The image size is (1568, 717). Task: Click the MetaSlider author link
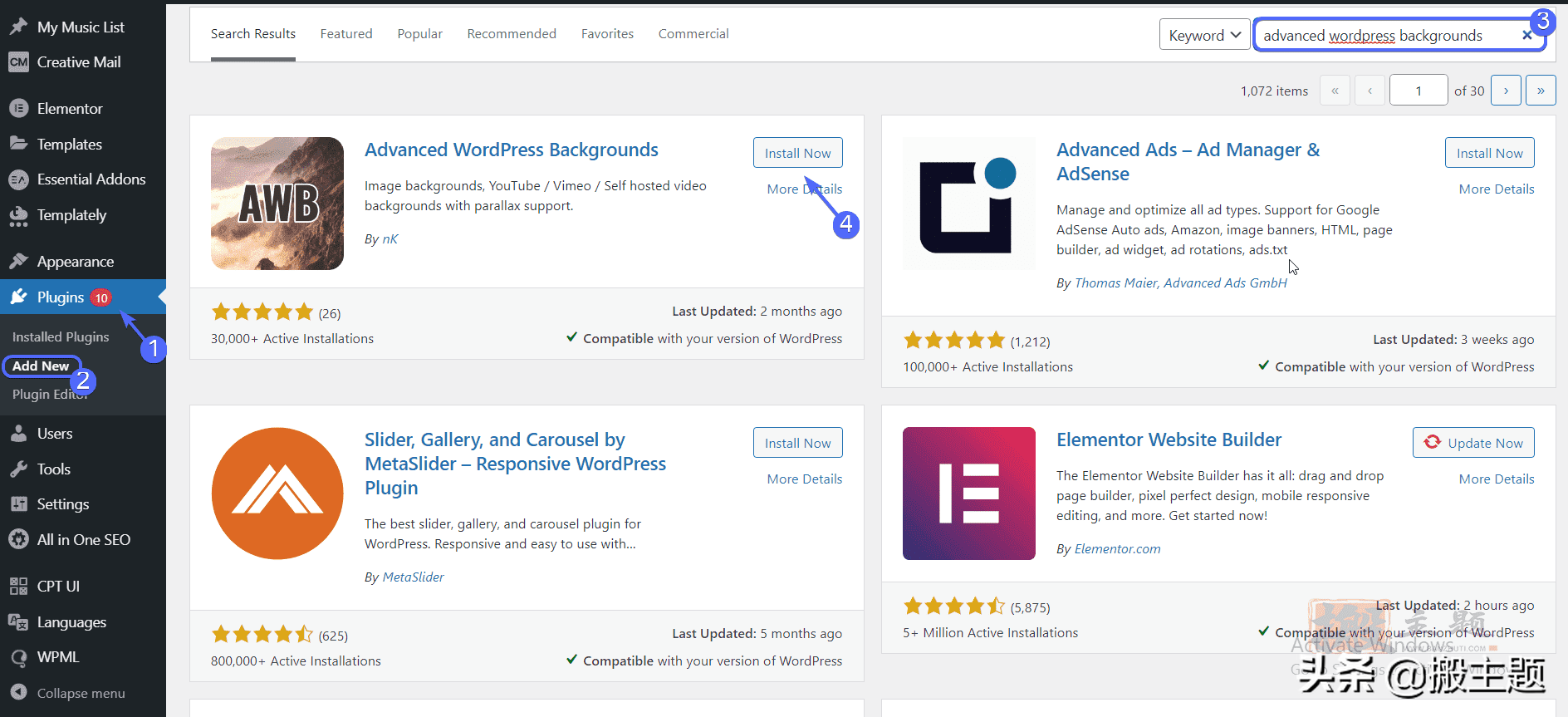tap(414, 577)
